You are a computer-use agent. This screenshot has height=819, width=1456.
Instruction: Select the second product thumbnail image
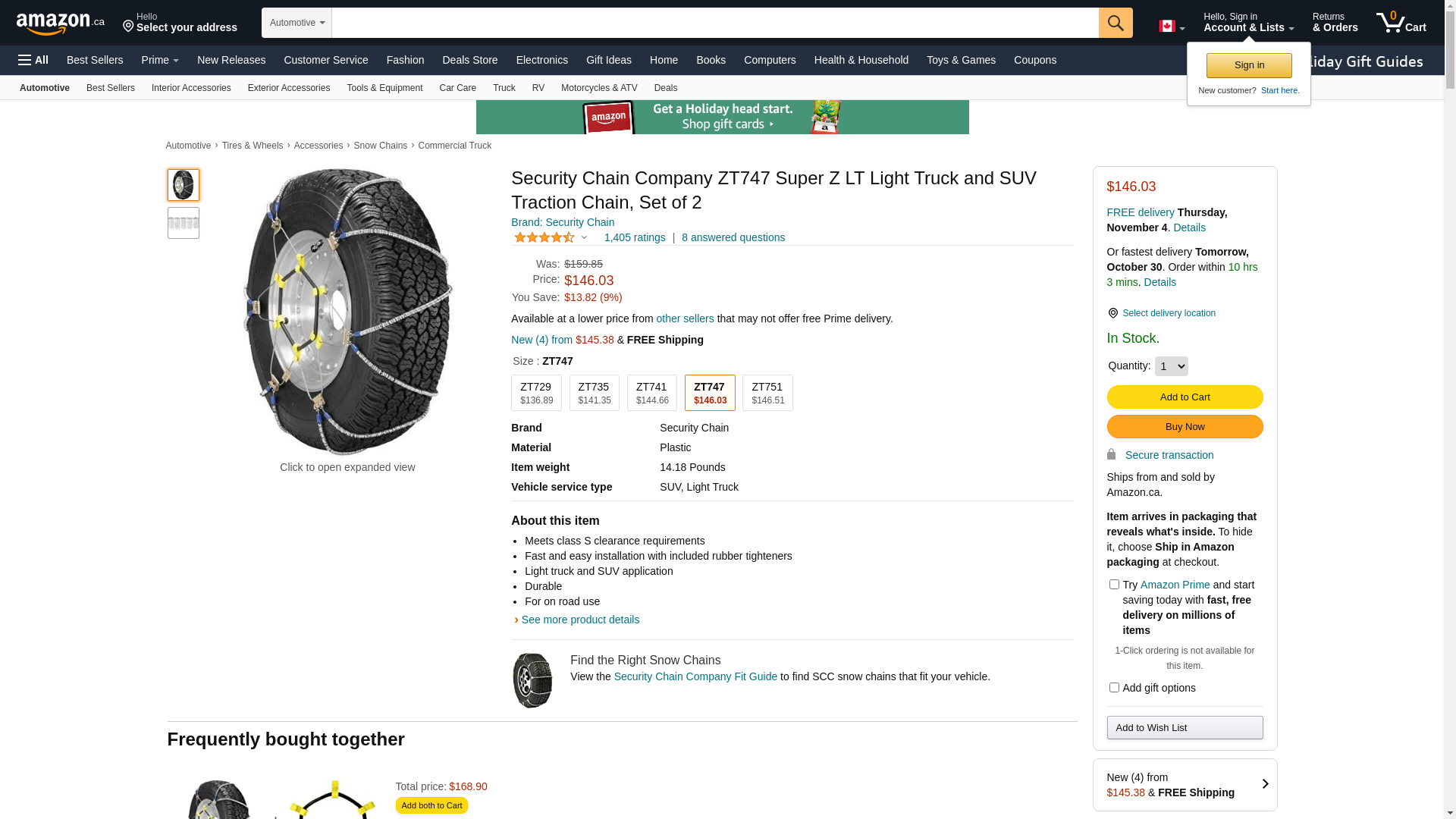pos(184,223)
